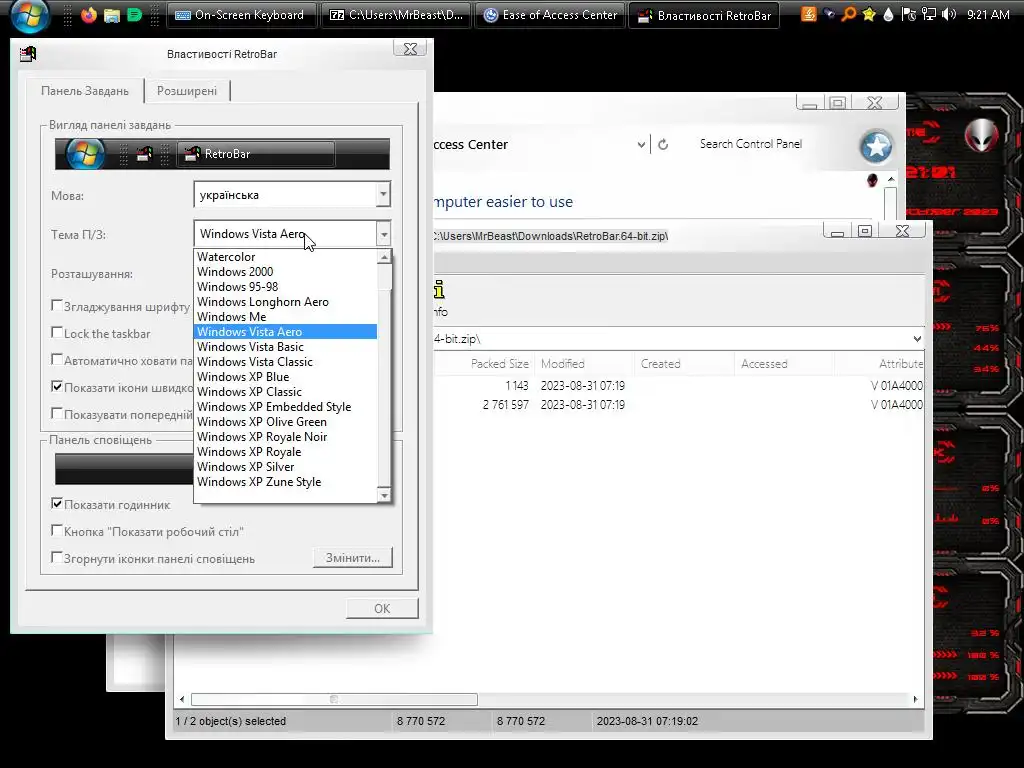Select the Watercolor theme
The width and height of the screenshot is (1024, 768).
(285, 257)
